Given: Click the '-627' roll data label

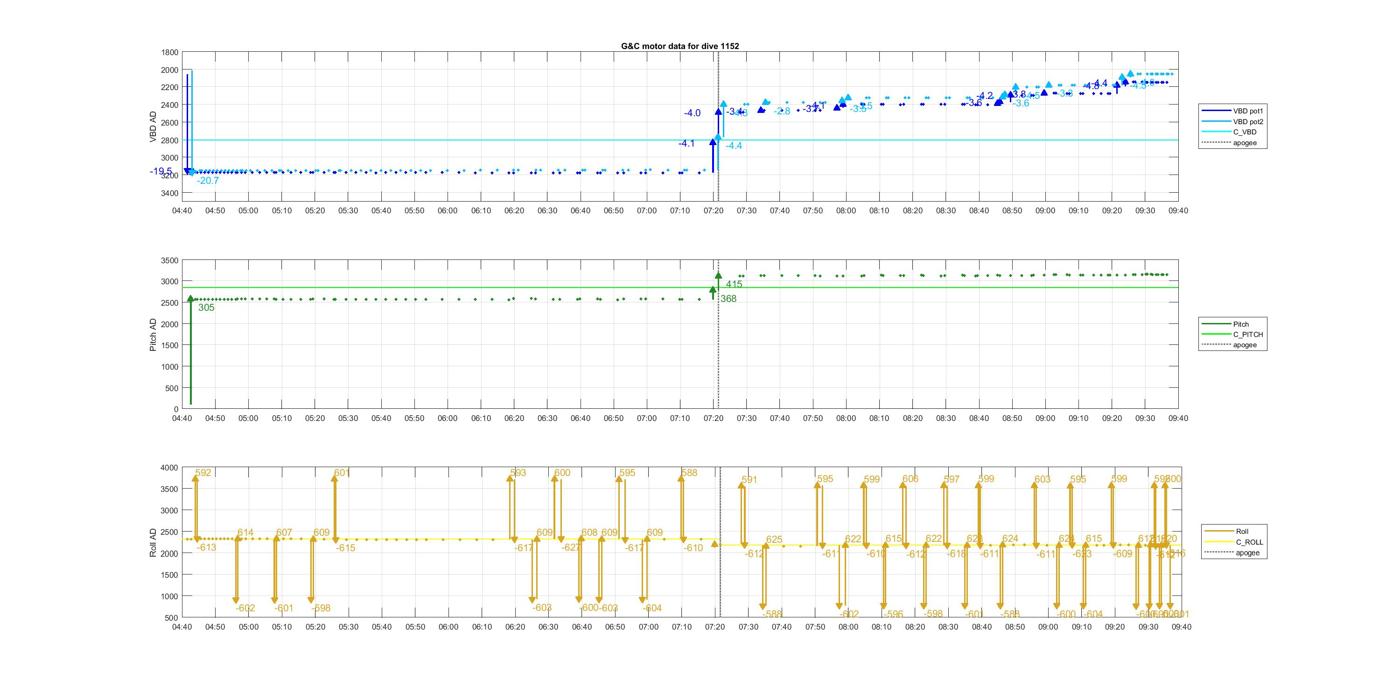Looking at the screenshot, I should pos(571,548).
